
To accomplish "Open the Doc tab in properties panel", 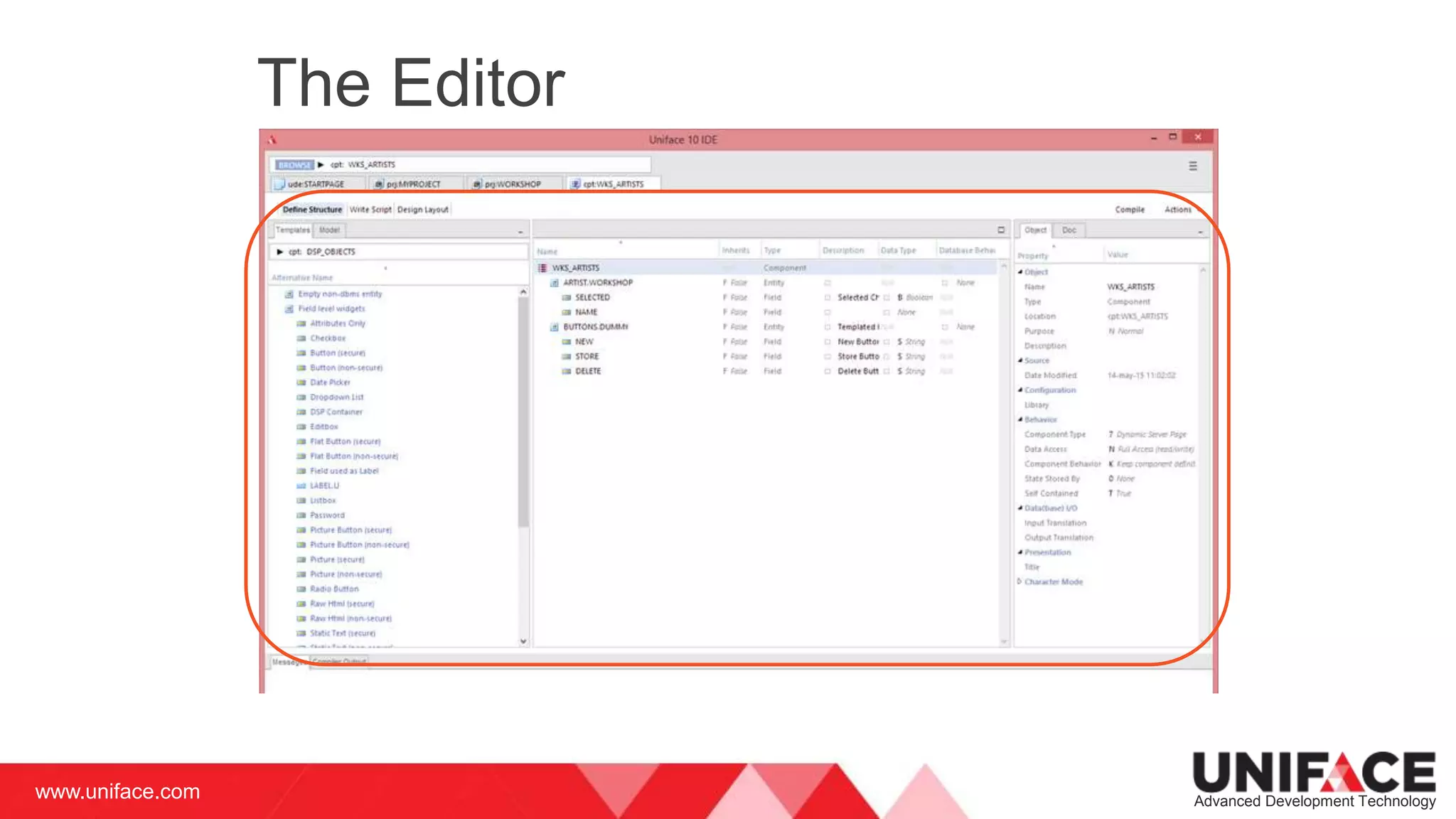I will tap(1069, 230).
